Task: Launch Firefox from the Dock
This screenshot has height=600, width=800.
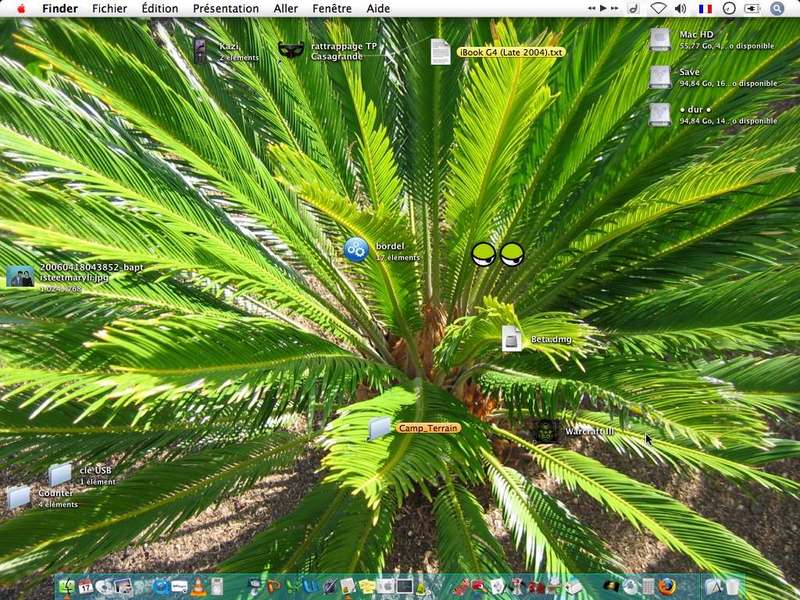Action: click(667, 587)
